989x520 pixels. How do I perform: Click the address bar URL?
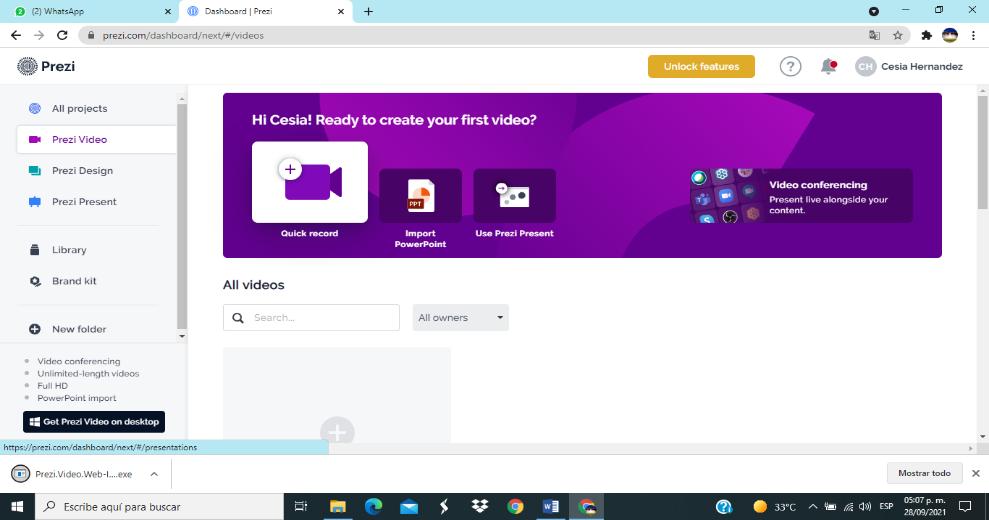[x=183, y=35]
